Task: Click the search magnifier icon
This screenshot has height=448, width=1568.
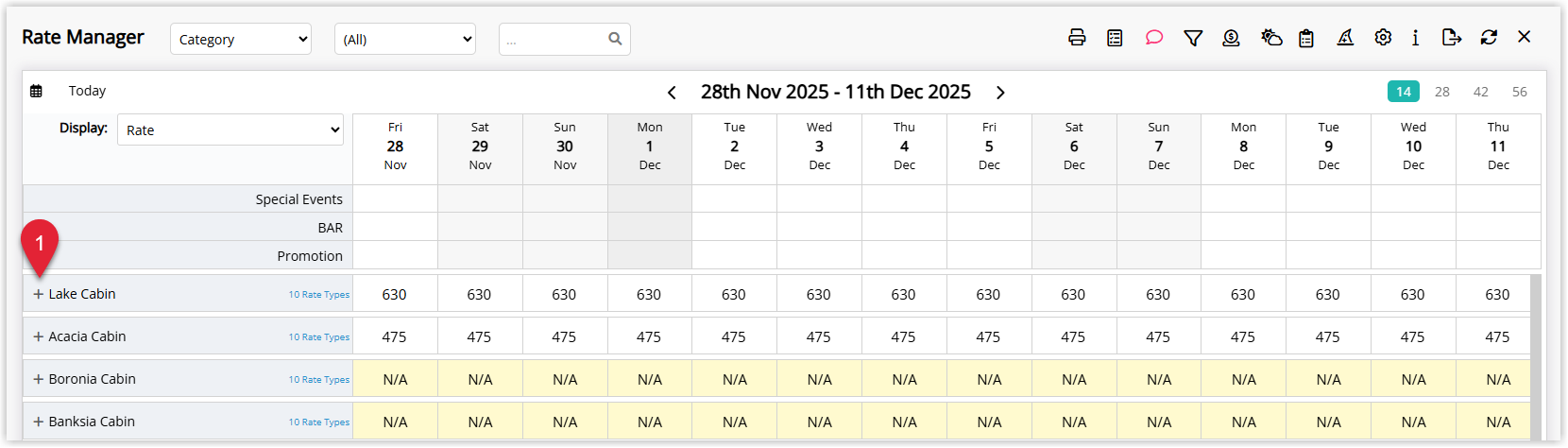Action: pos(615,39)
